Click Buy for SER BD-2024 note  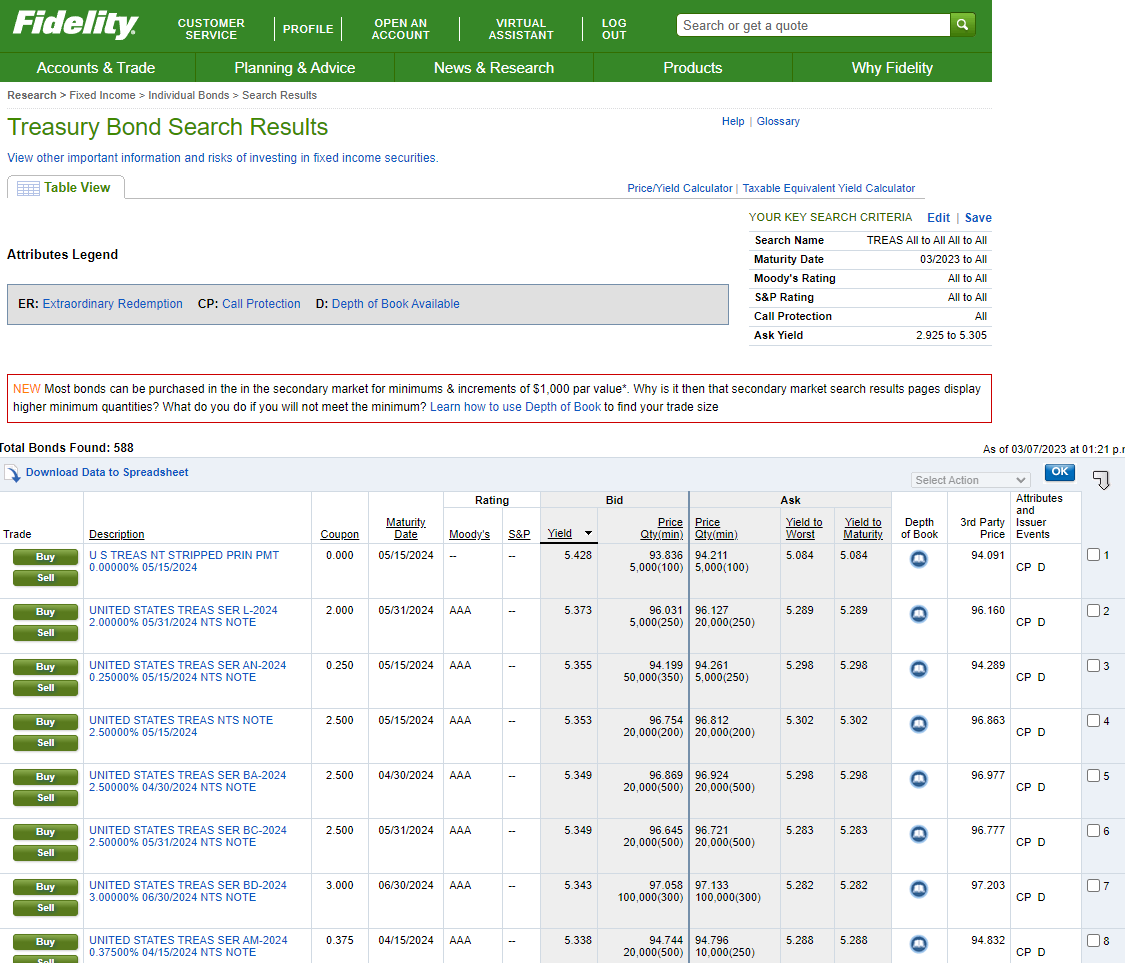45,887
